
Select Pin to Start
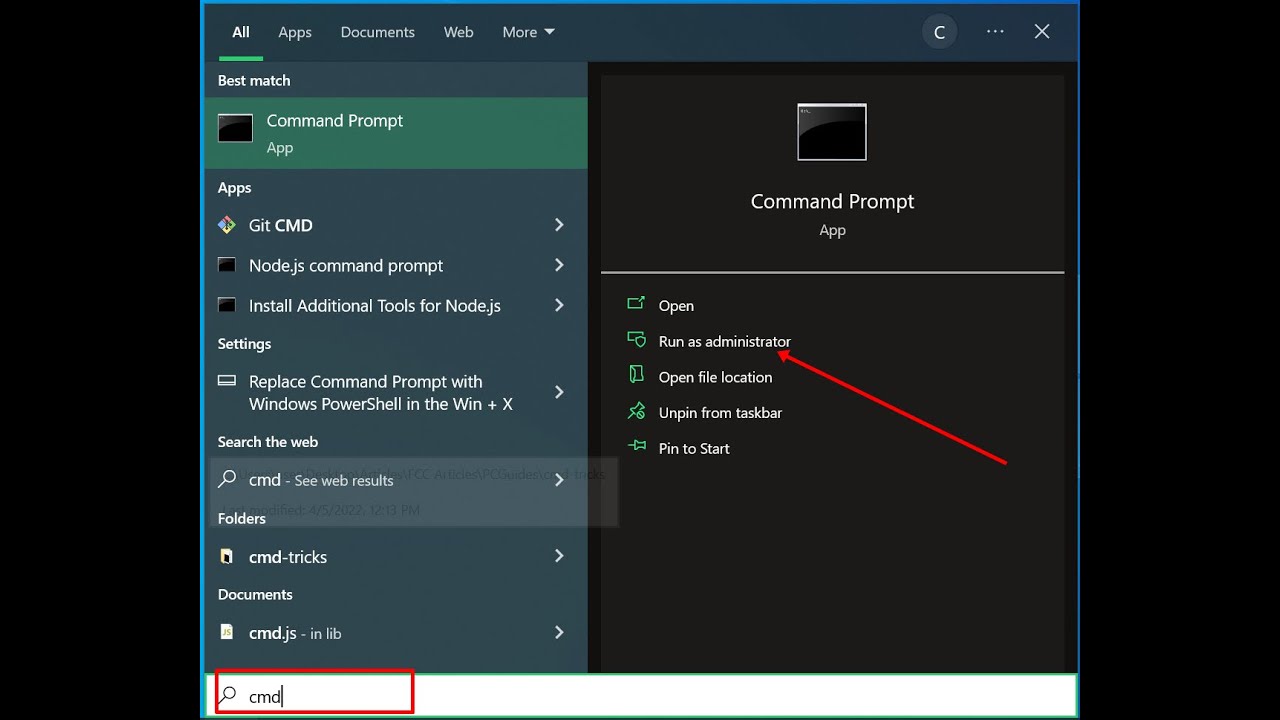(x=694, y=449)
